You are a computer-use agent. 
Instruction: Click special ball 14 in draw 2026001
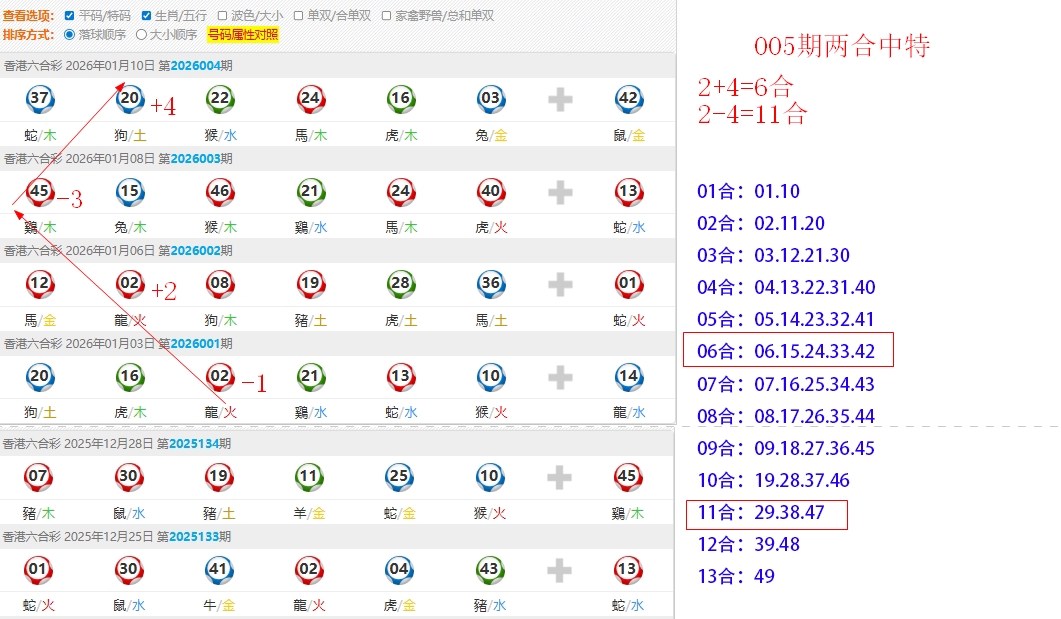[x=629, y=377]
